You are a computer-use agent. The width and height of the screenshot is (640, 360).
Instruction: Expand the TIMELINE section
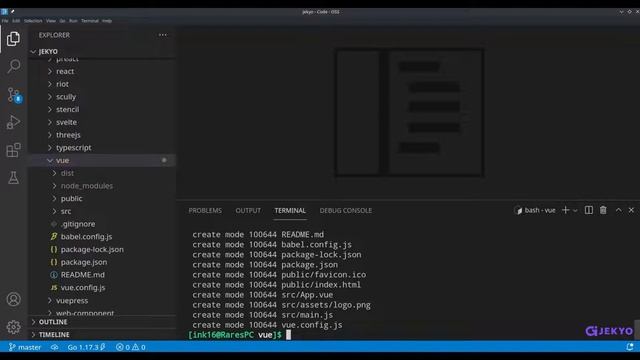point(102,335)
